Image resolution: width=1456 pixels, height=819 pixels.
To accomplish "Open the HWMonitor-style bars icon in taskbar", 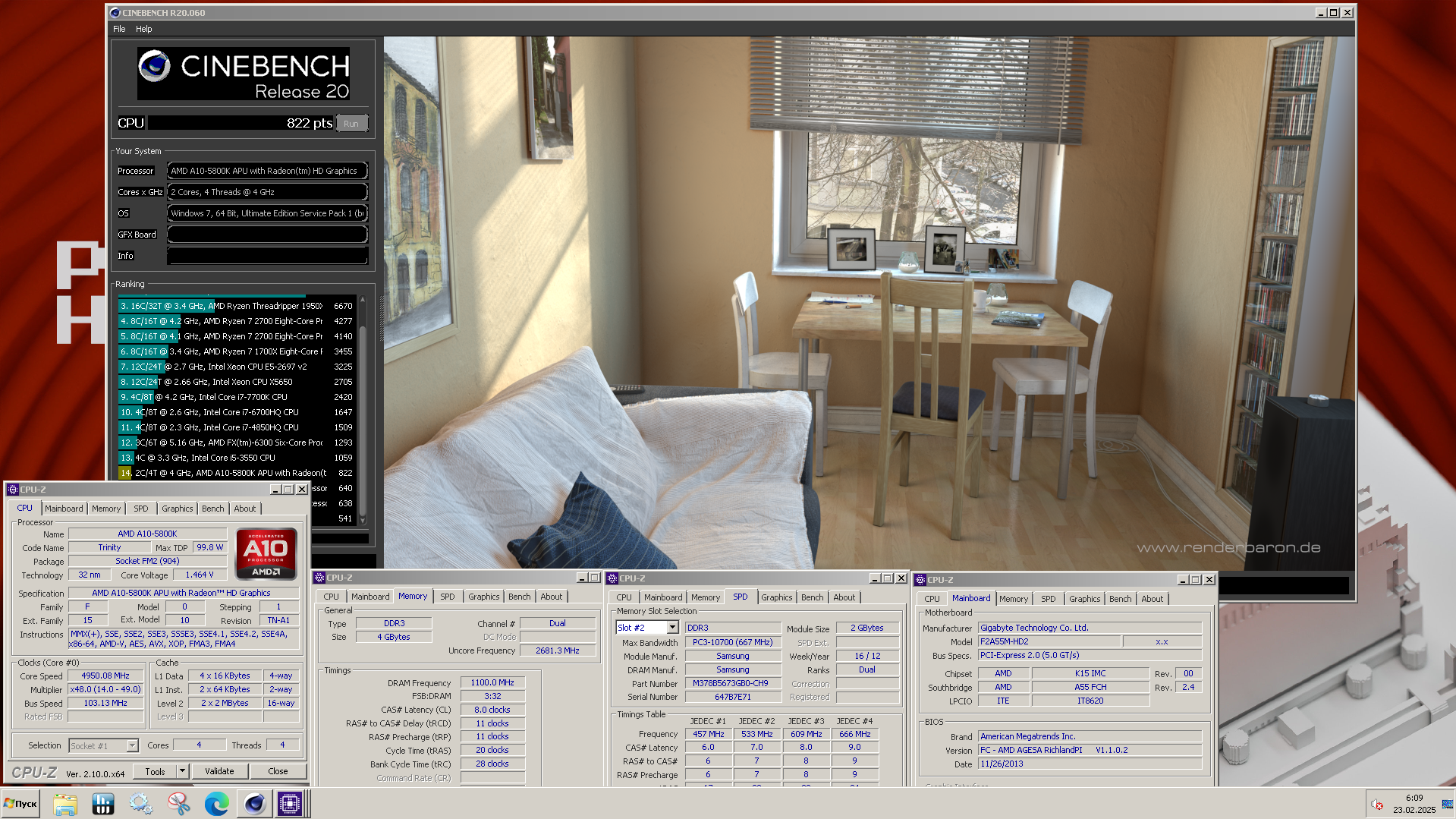I will pyautogui.click(x=103, y=804).
